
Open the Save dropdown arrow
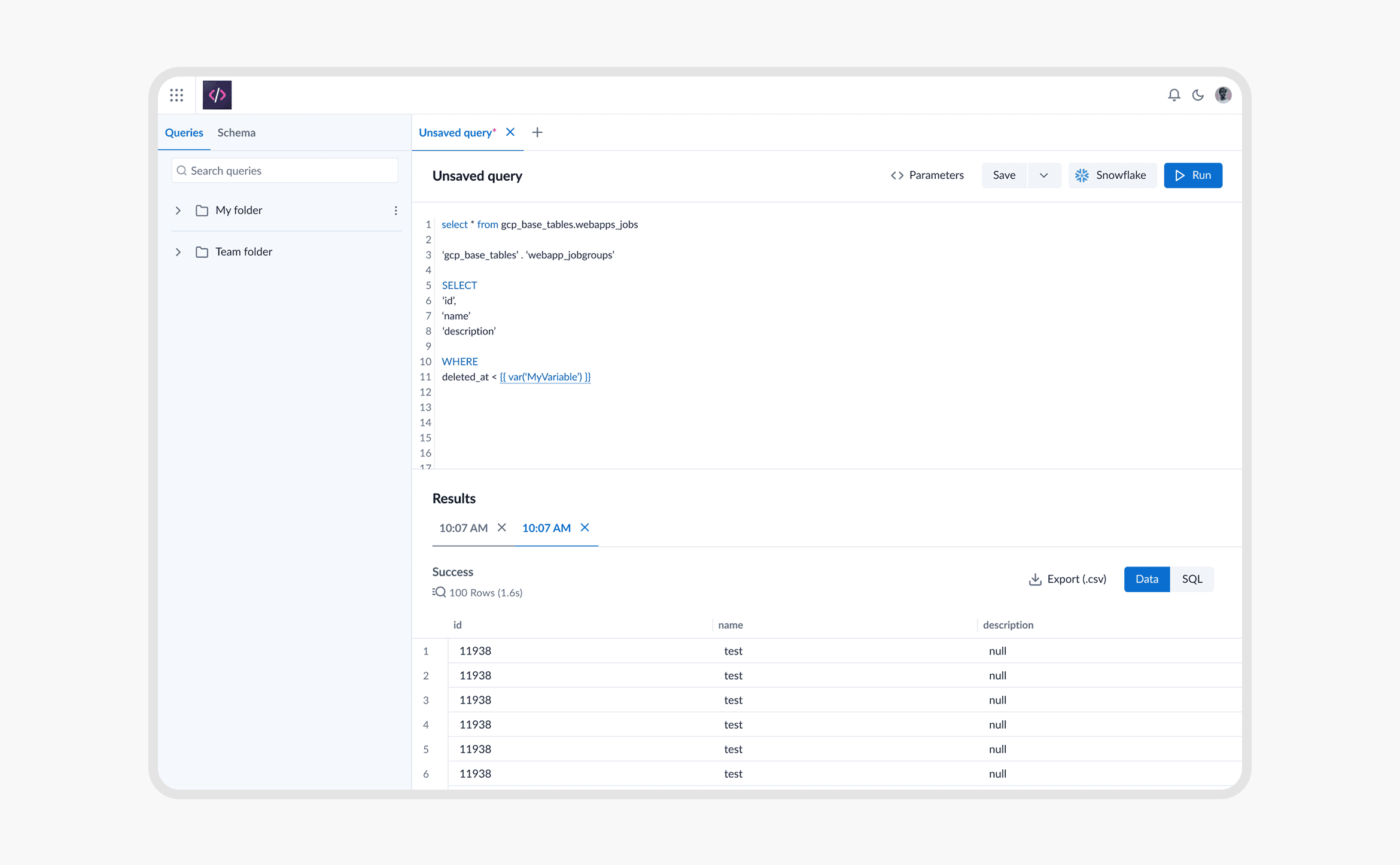pyautogui.click(x=1044, y=175)
